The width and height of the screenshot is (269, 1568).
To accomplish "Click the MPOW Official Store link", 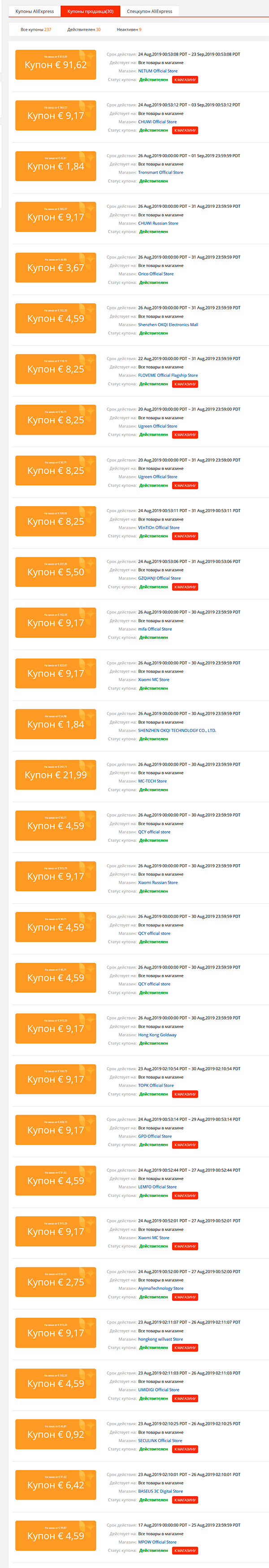I will tap(157, 1542).
